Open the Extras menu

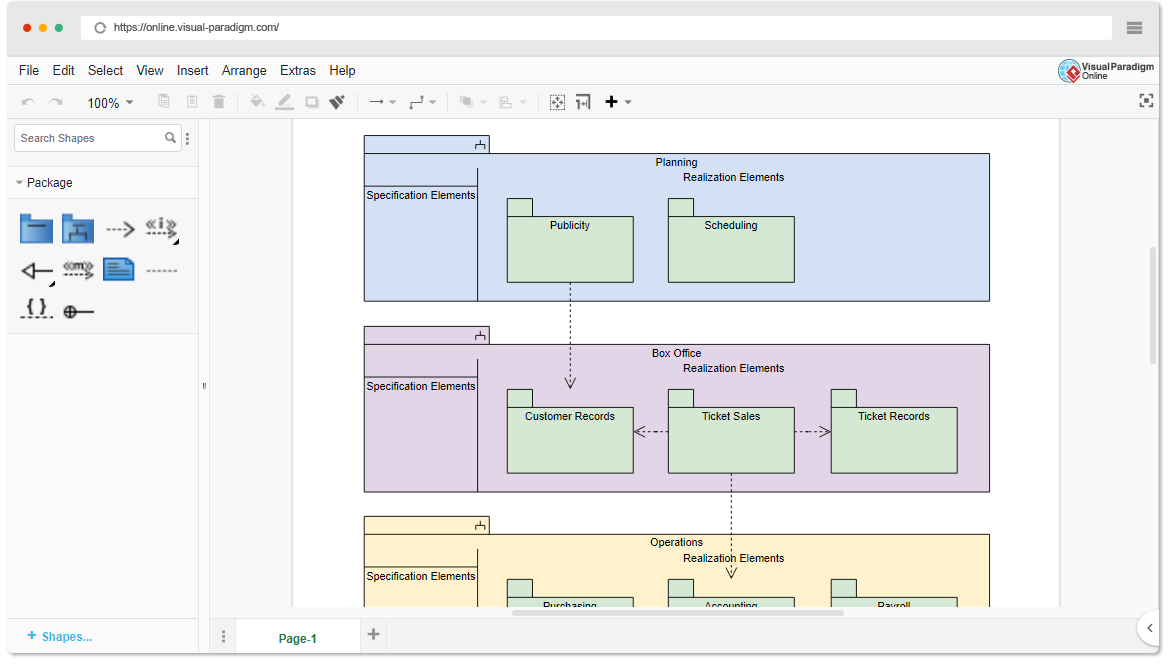point(298,70)
